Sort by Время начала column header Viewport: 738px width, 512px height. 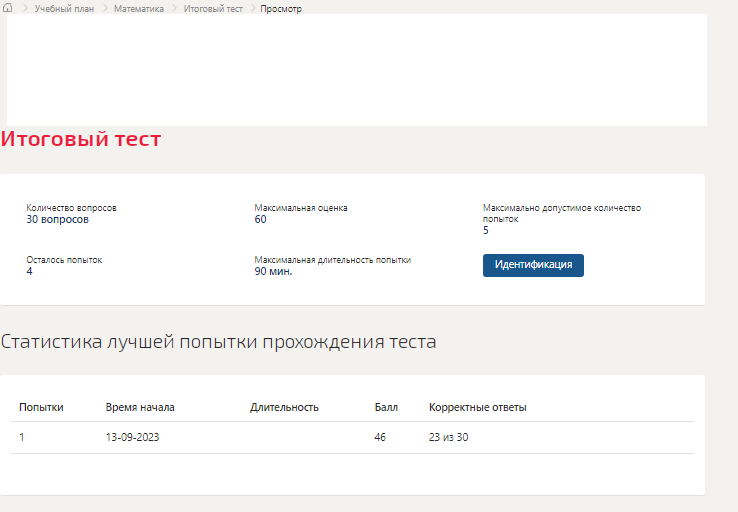[x=140, y=407]
